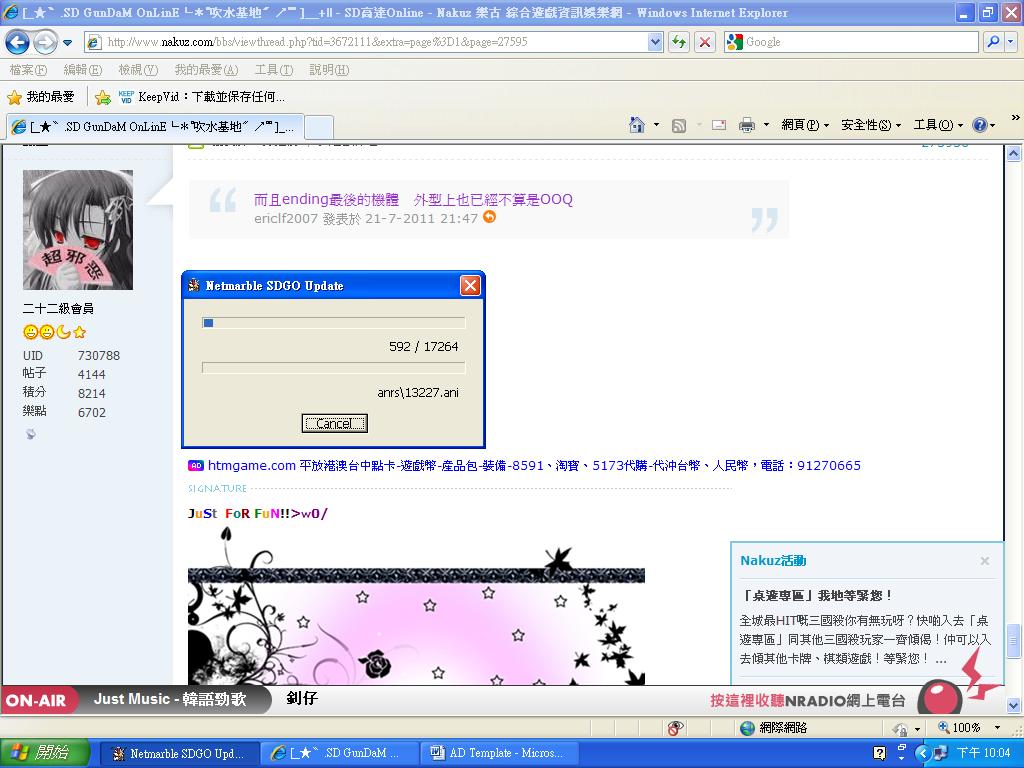Click the network computers tray icon
This screenshot has height=768, width=1024.
click(940, 754)
